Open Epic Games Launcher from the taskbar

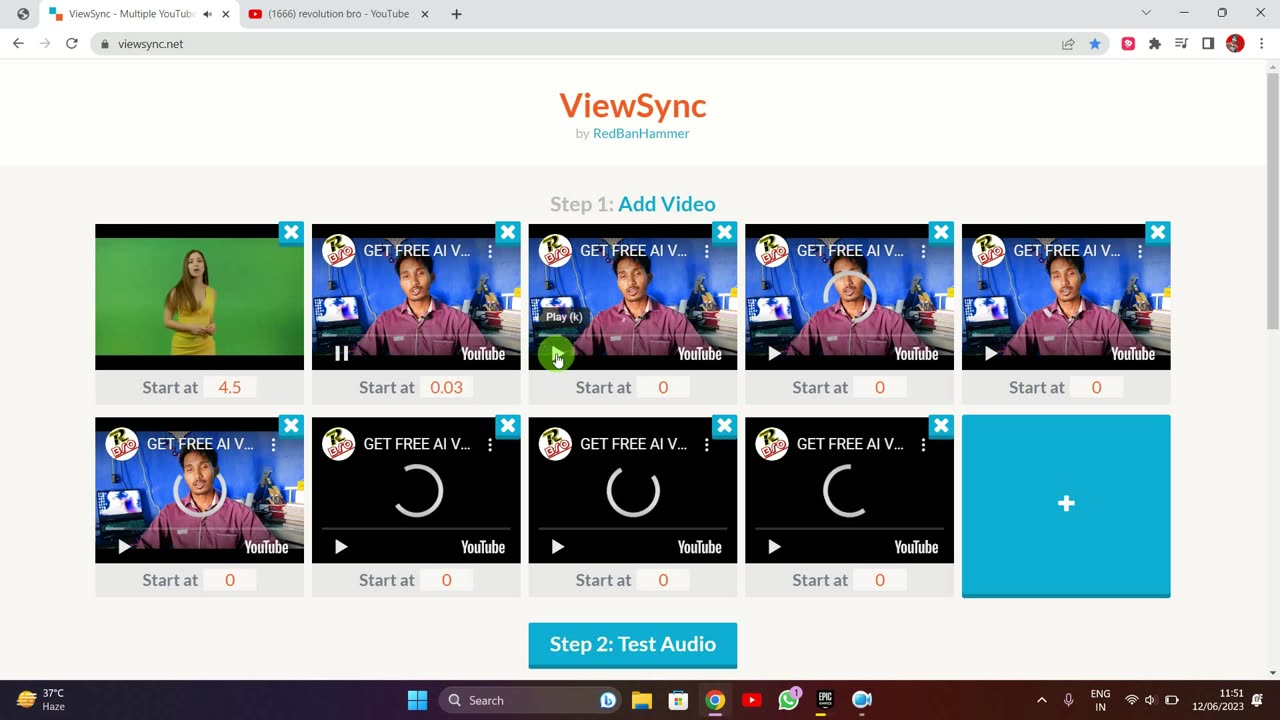pyautogui.click(x=825, y=700)
